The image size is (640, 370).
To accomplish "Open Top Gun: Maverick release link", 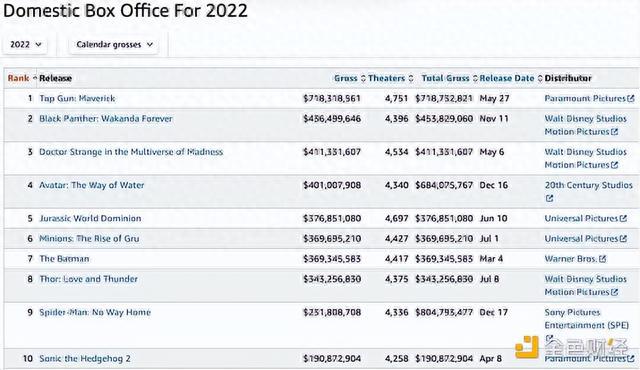I will click(x=77, y=98).
